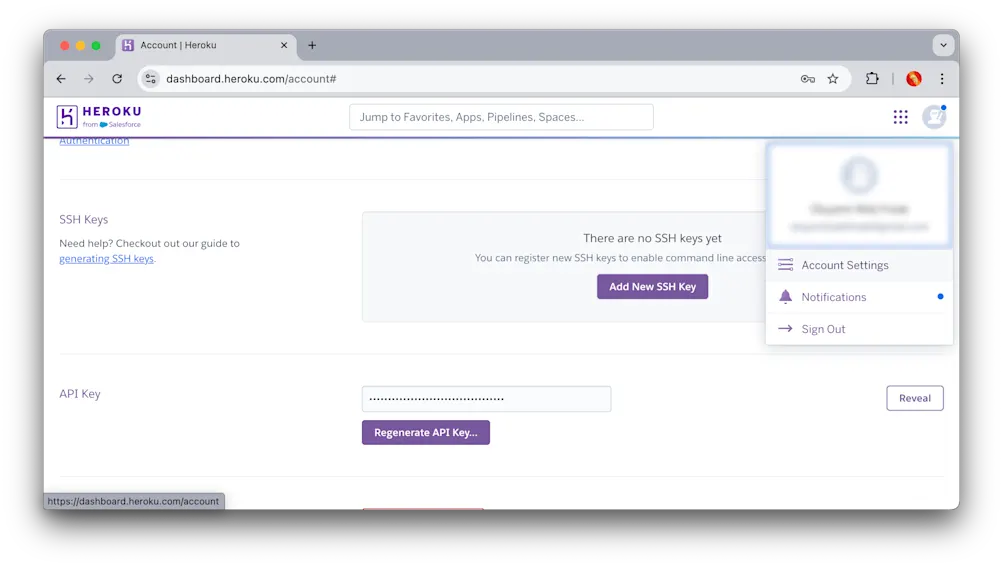Open Notifications from the user menu
The height and width of the screenshot is (567, 1003).
point(858,297)
